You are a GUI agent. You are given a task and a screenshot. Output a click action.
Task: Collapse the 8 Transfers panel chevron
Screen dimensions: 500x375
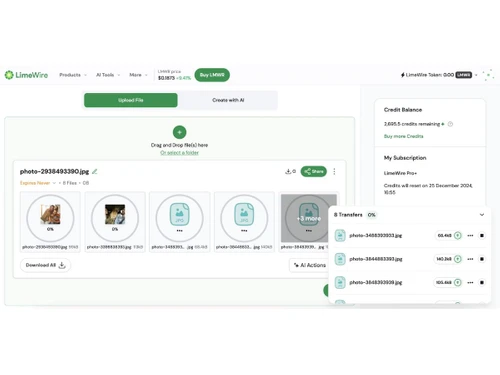click(x=482, y=215)
